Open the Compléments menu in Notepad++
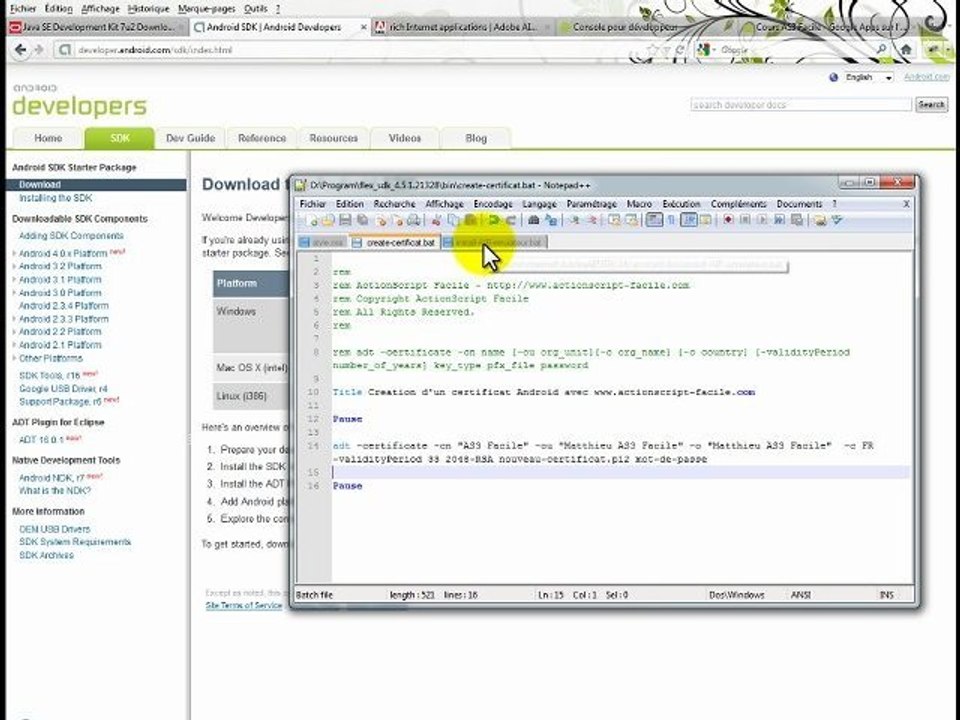 (738, 204)
